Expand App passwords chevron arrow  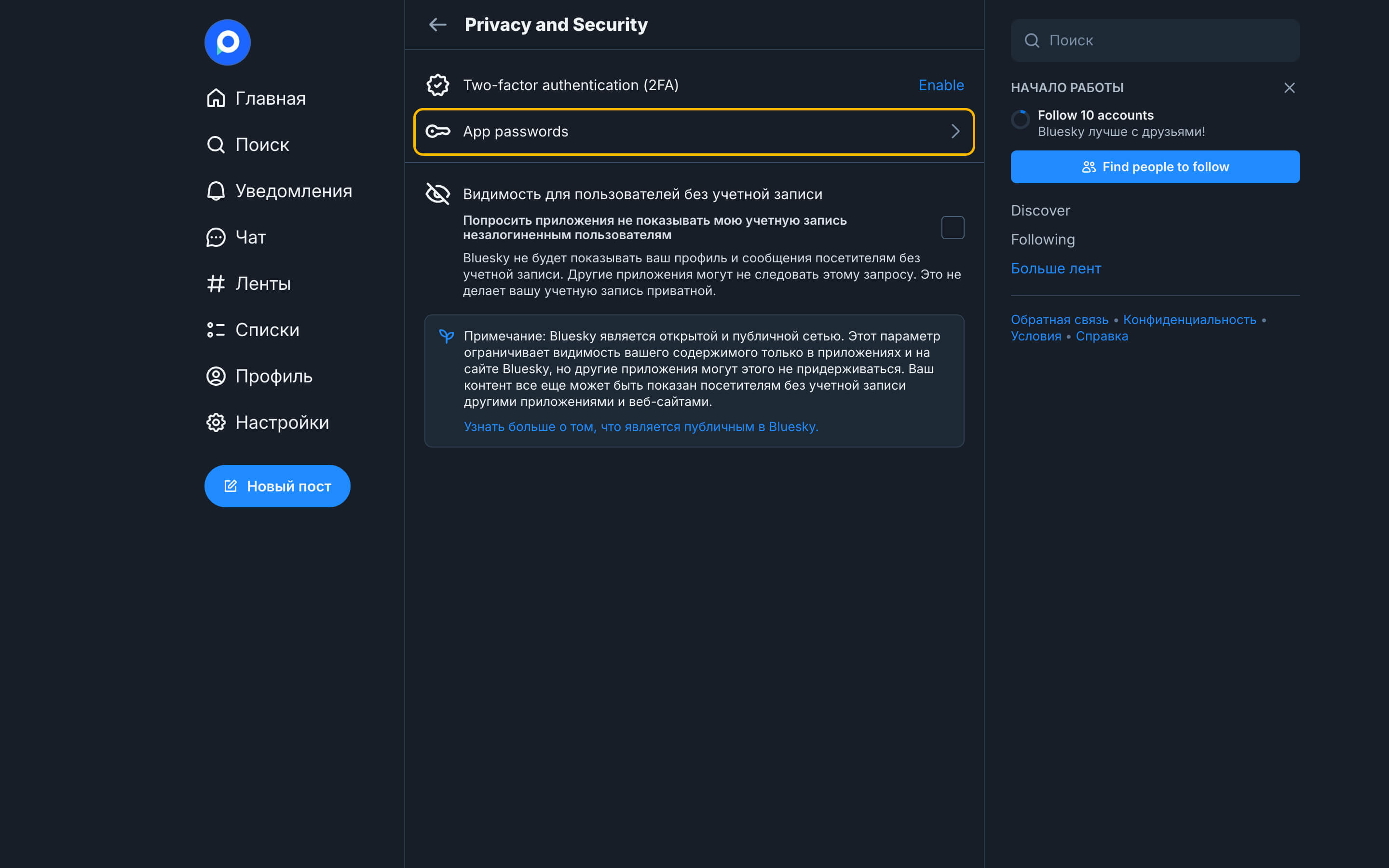pos(955,132)
